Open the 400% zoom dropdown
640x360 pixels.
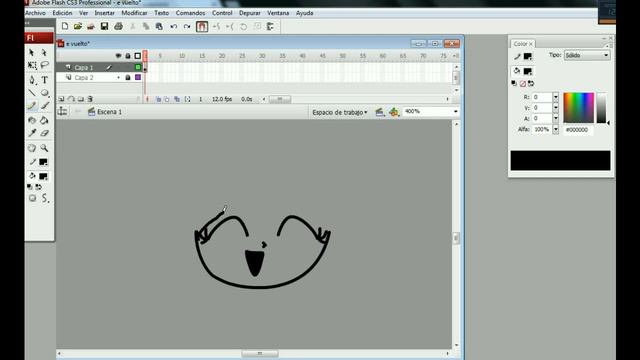pos(456,111)
